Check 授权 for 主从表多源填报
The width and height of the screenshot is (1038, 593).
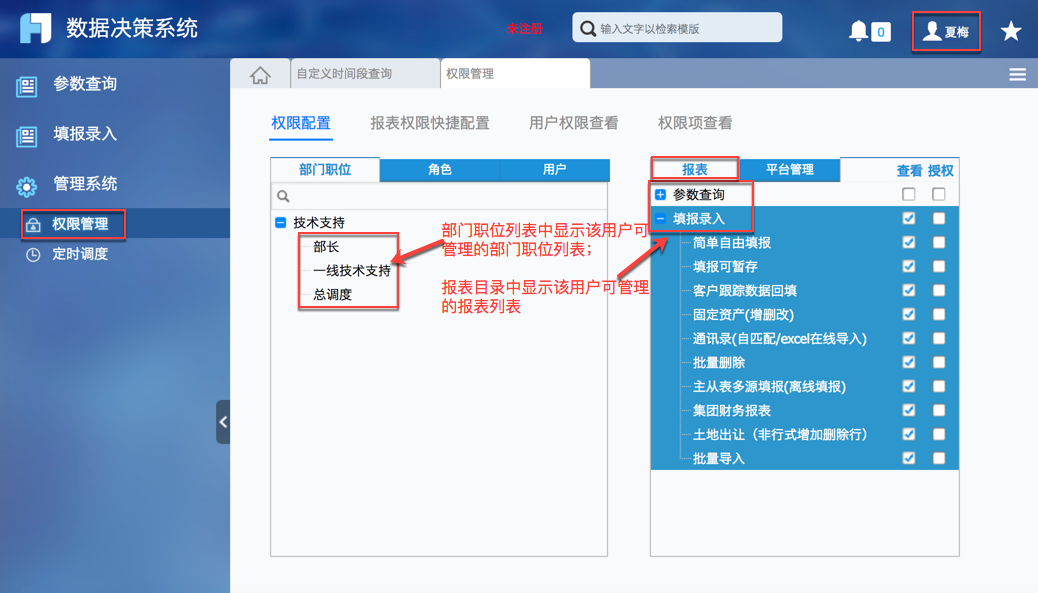click(x=939, y=386)
